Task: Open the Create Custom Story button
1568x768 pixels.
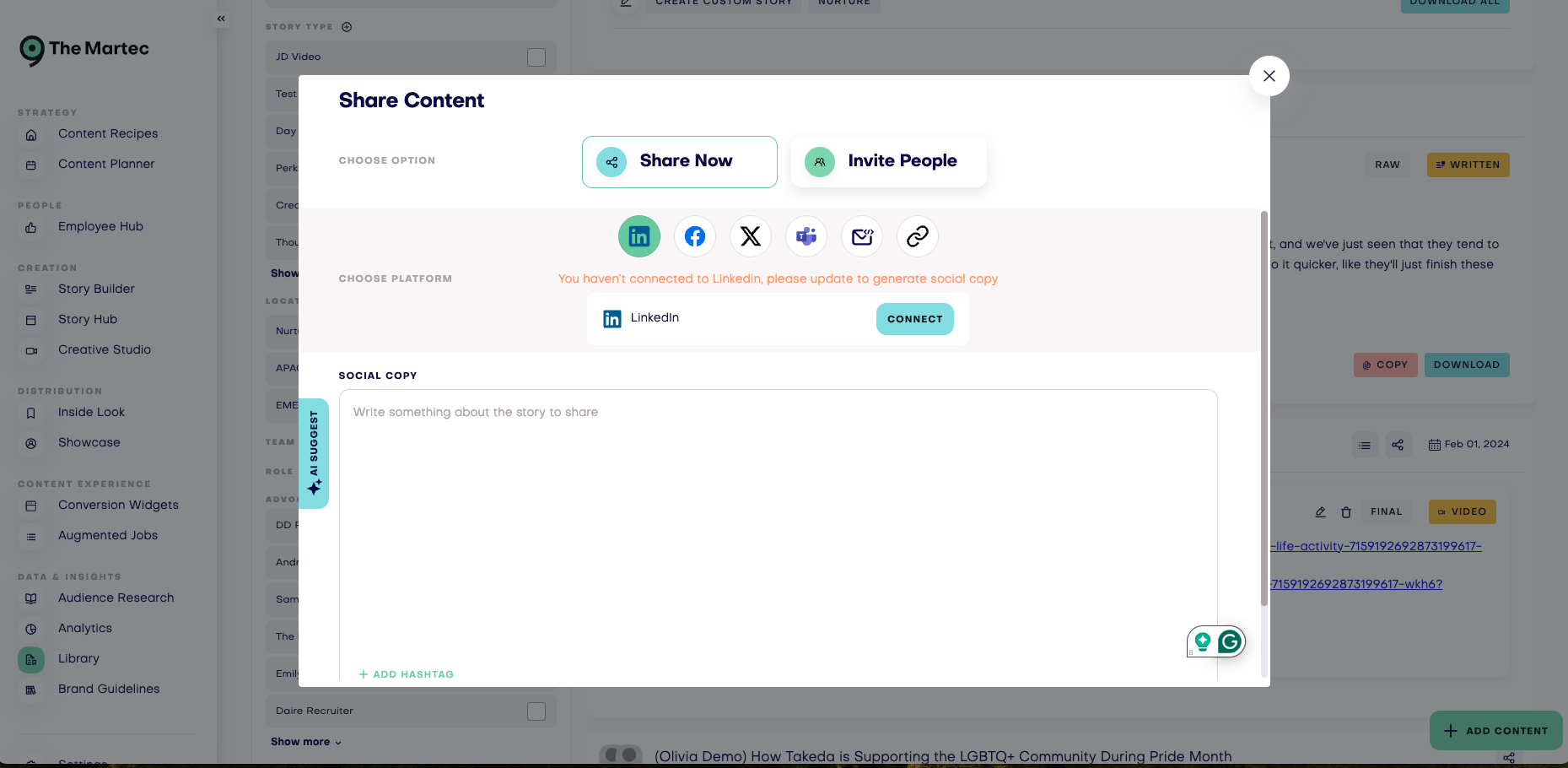Action: pyautogui.click(x=724, y=5)
